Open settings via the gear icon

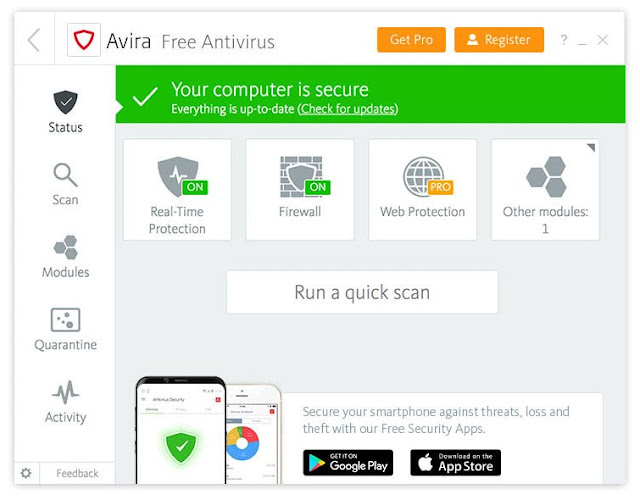(x=26, y=473)
